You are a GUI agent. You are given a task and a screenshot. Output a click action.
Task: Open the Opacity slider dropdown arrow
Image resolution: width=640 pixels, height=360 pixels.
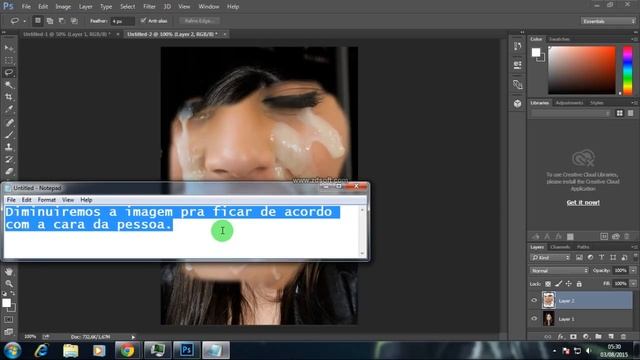[x=633, y=270]
